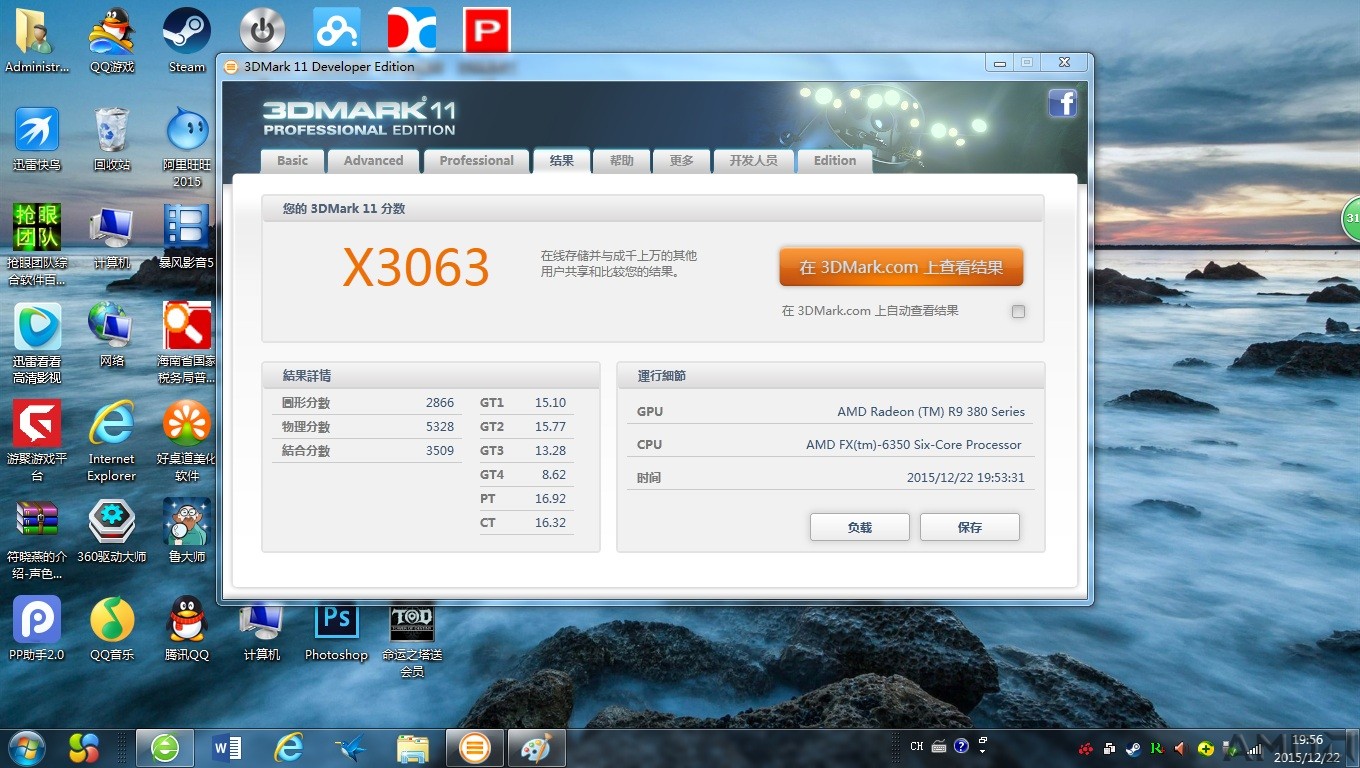Viewport: 1360px width, 768px height.
Task: Open the 360 browser taskbar button
Action: tap(165, 747)
